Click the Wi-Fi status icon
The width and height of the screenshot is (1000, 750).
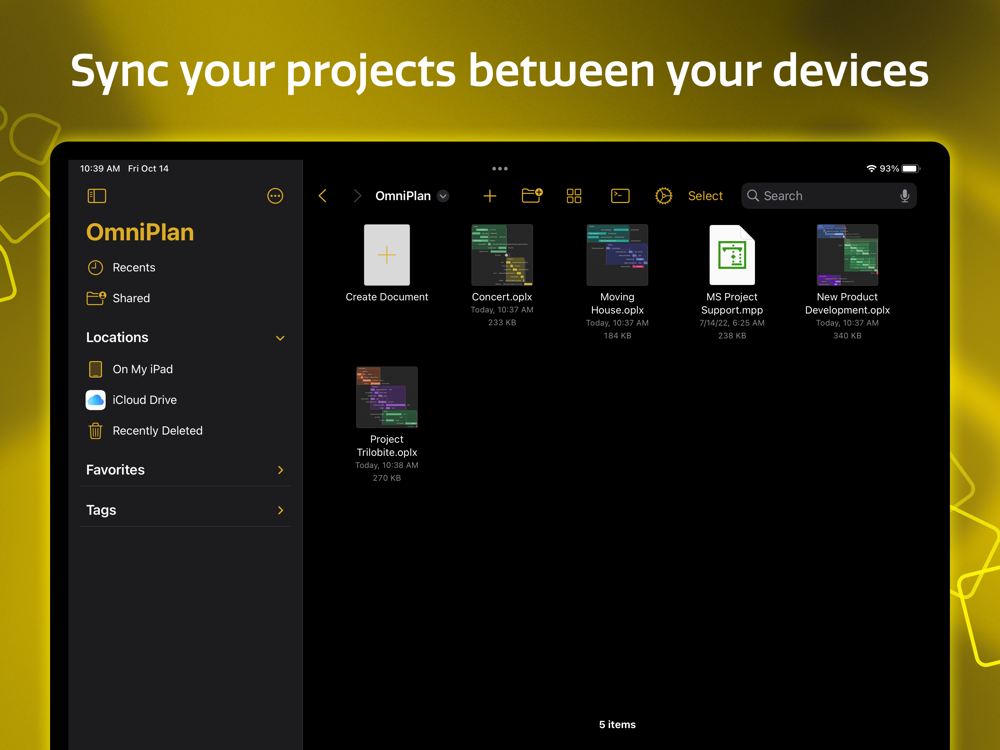(871, 168)
